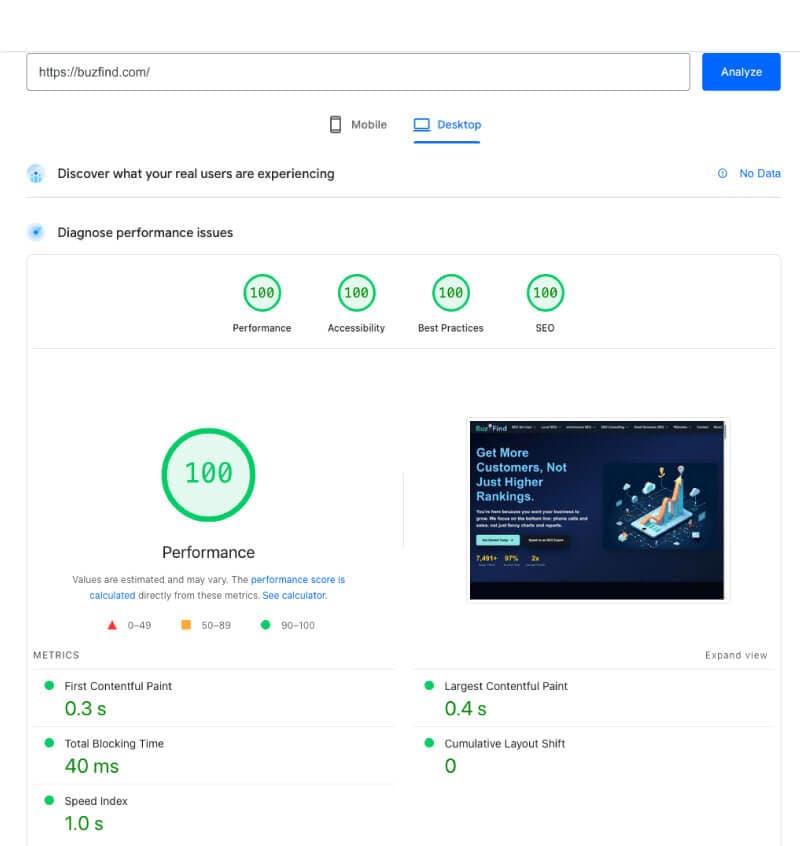Click the orange square 50–89 legend icon
The height and width of the screenshot is (846, 800).
(x=186, y=625)
